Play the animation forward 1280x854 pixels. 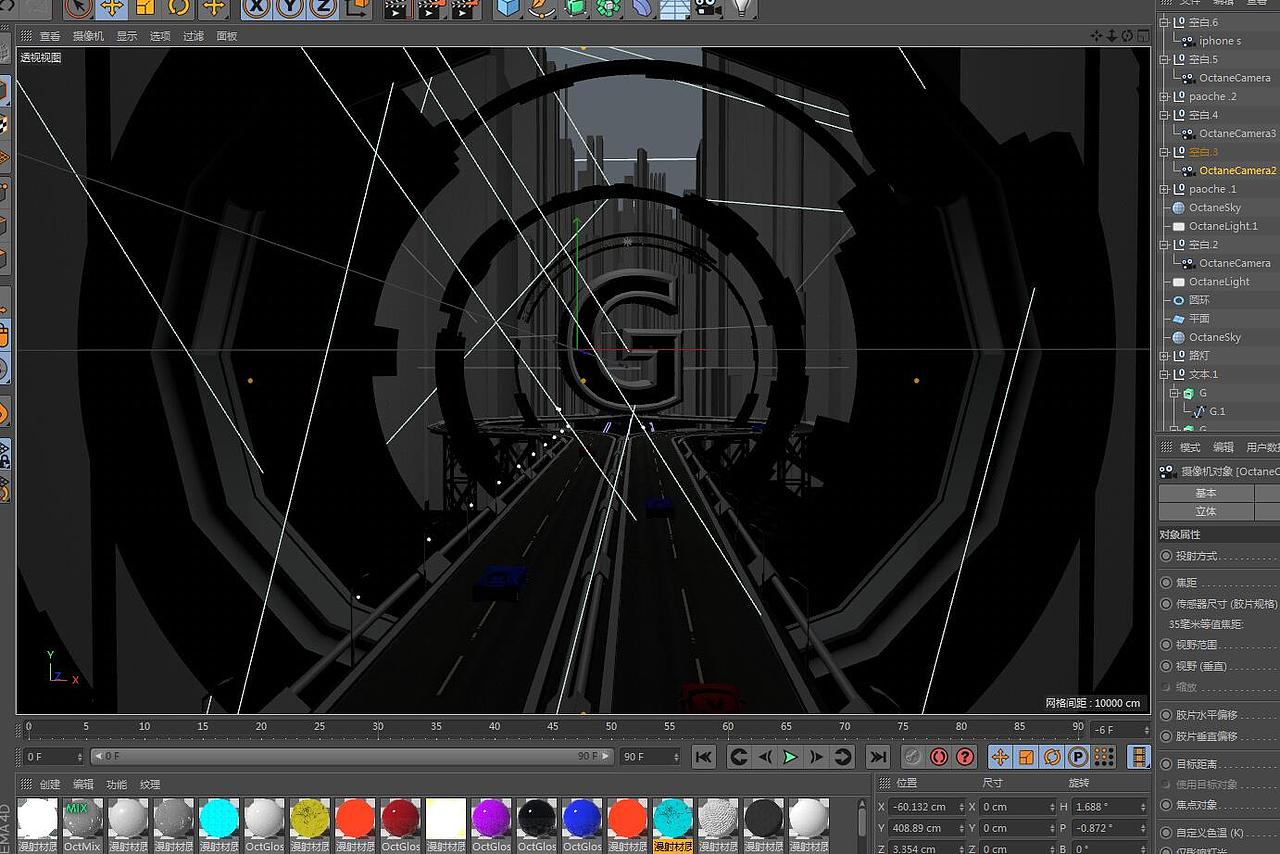[x=790, y=757]
